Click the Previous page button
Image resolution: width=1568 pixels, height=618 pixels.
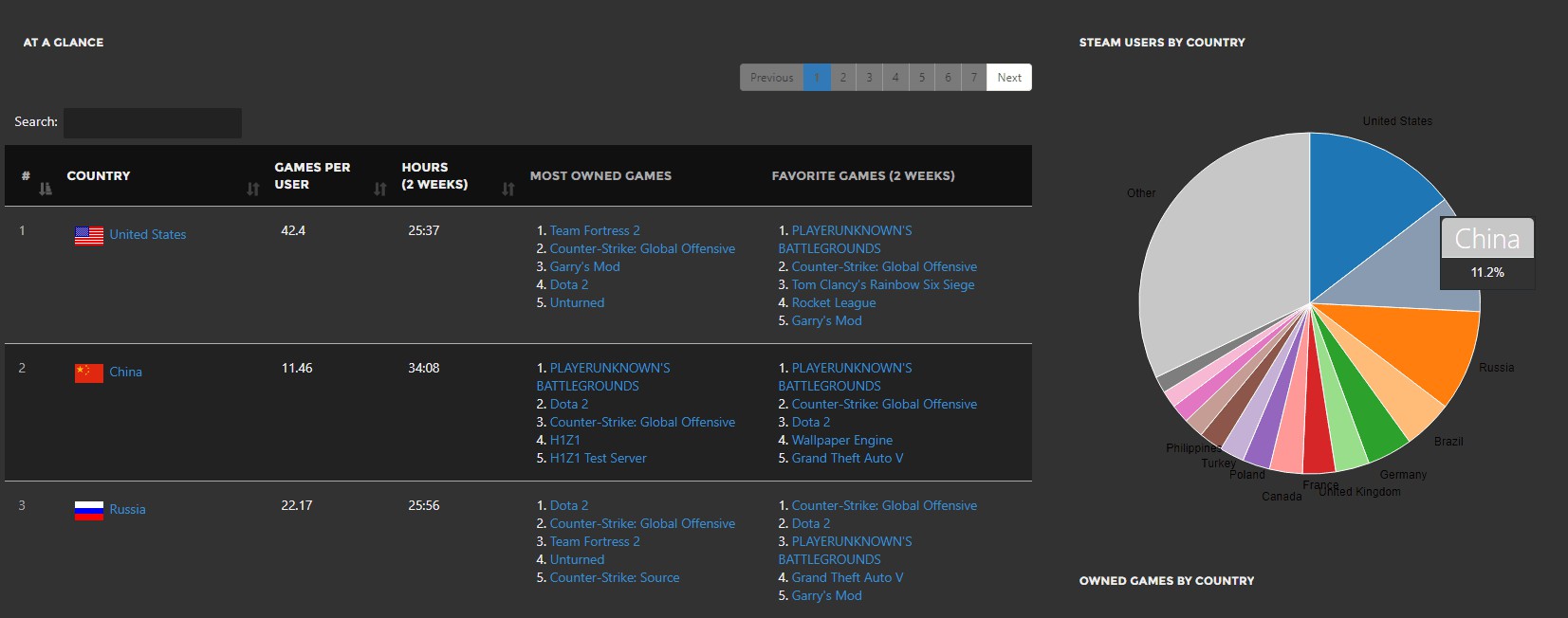(x=771, y=78)
